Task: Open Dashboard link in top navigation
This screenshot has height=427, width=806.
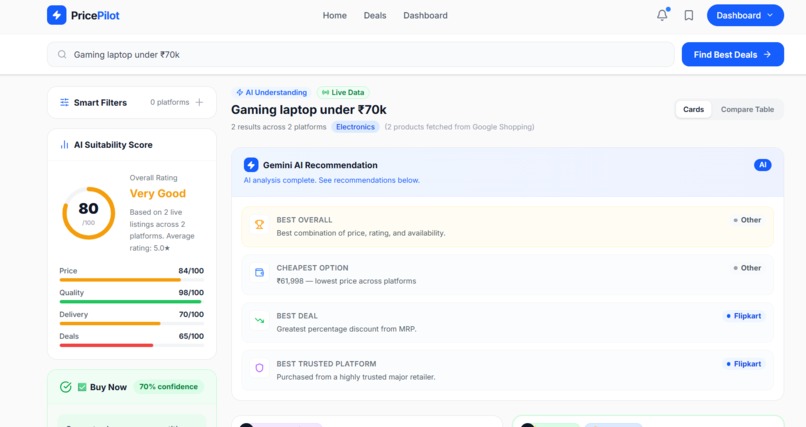Action: pos(425,15)
